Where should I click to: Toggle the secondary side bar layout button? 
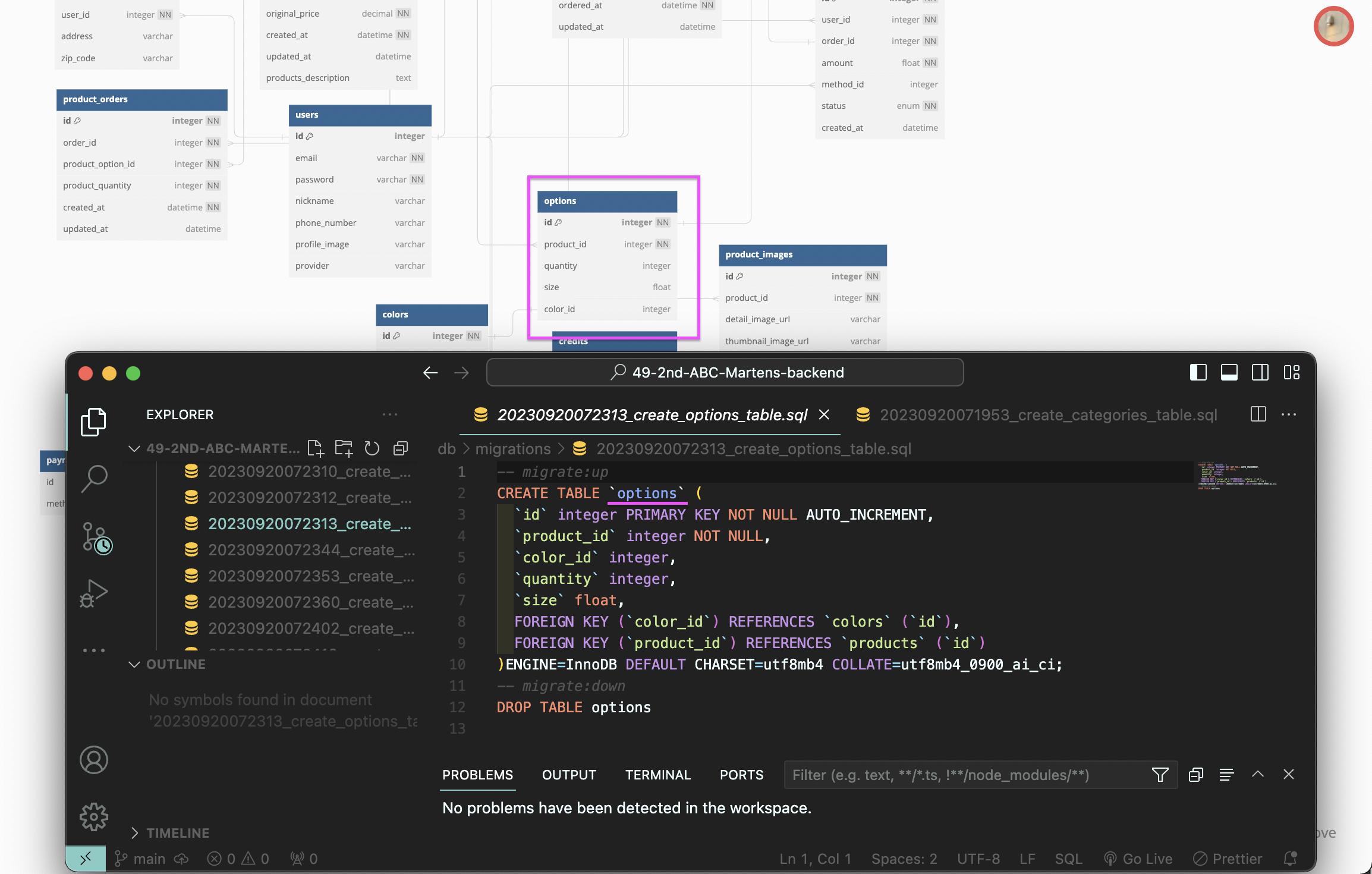tap(1260, 373)
